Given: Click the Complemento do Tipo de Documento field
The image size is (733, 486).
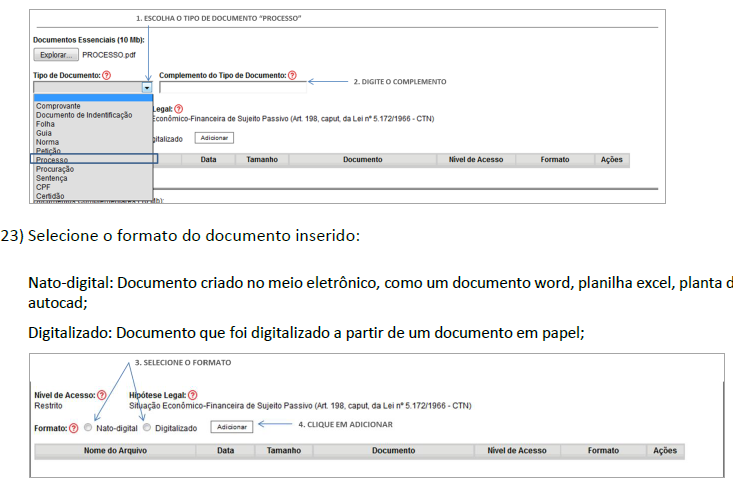Looking at the screenshot, I should [231, 88].
